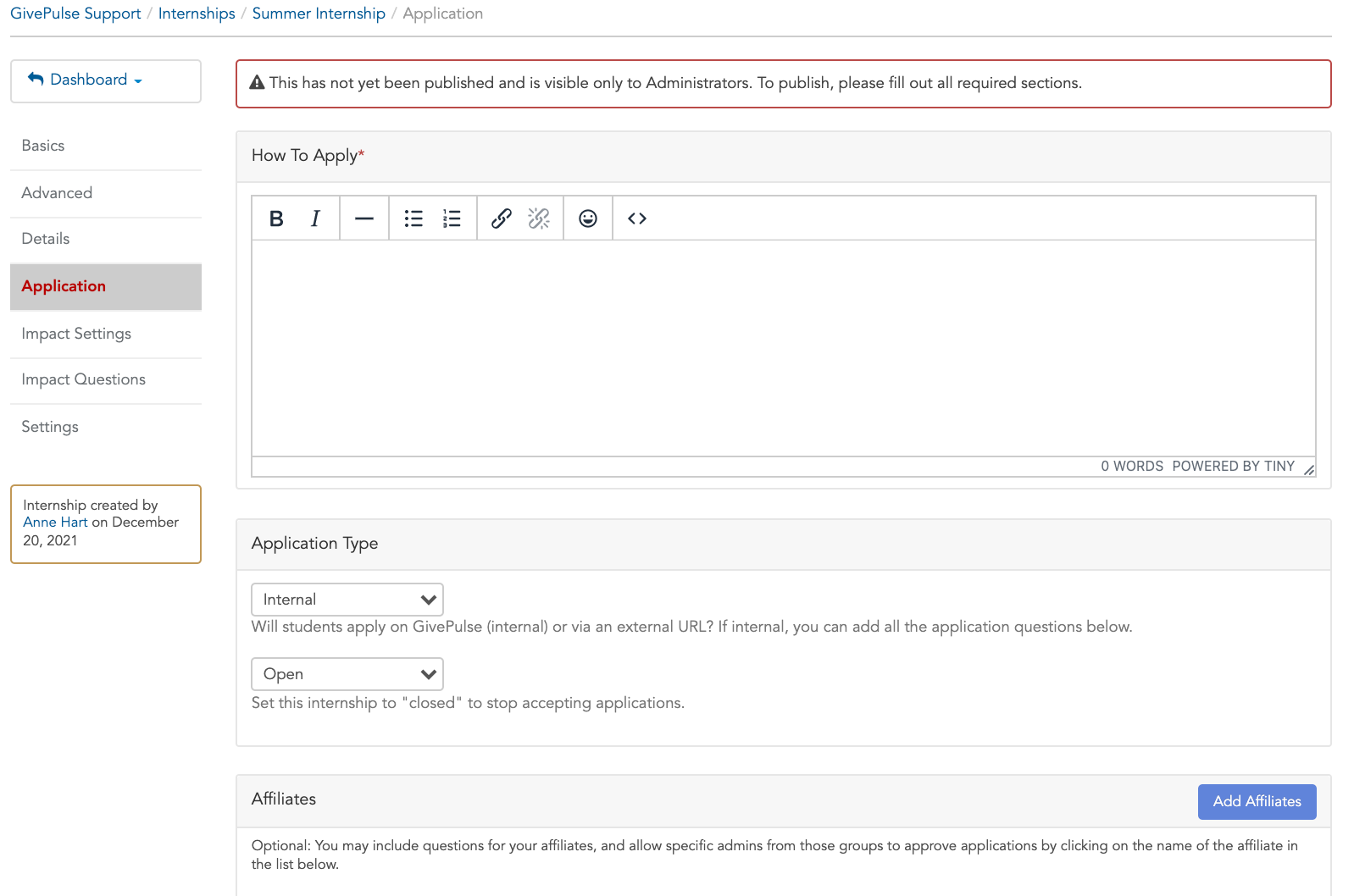Select the Application section

coord(106,286)
